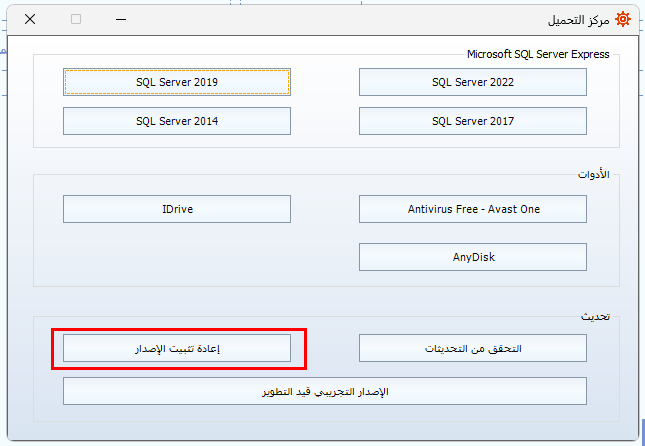Click إعادة تثبيت الإصدار button

click(177, 348)
